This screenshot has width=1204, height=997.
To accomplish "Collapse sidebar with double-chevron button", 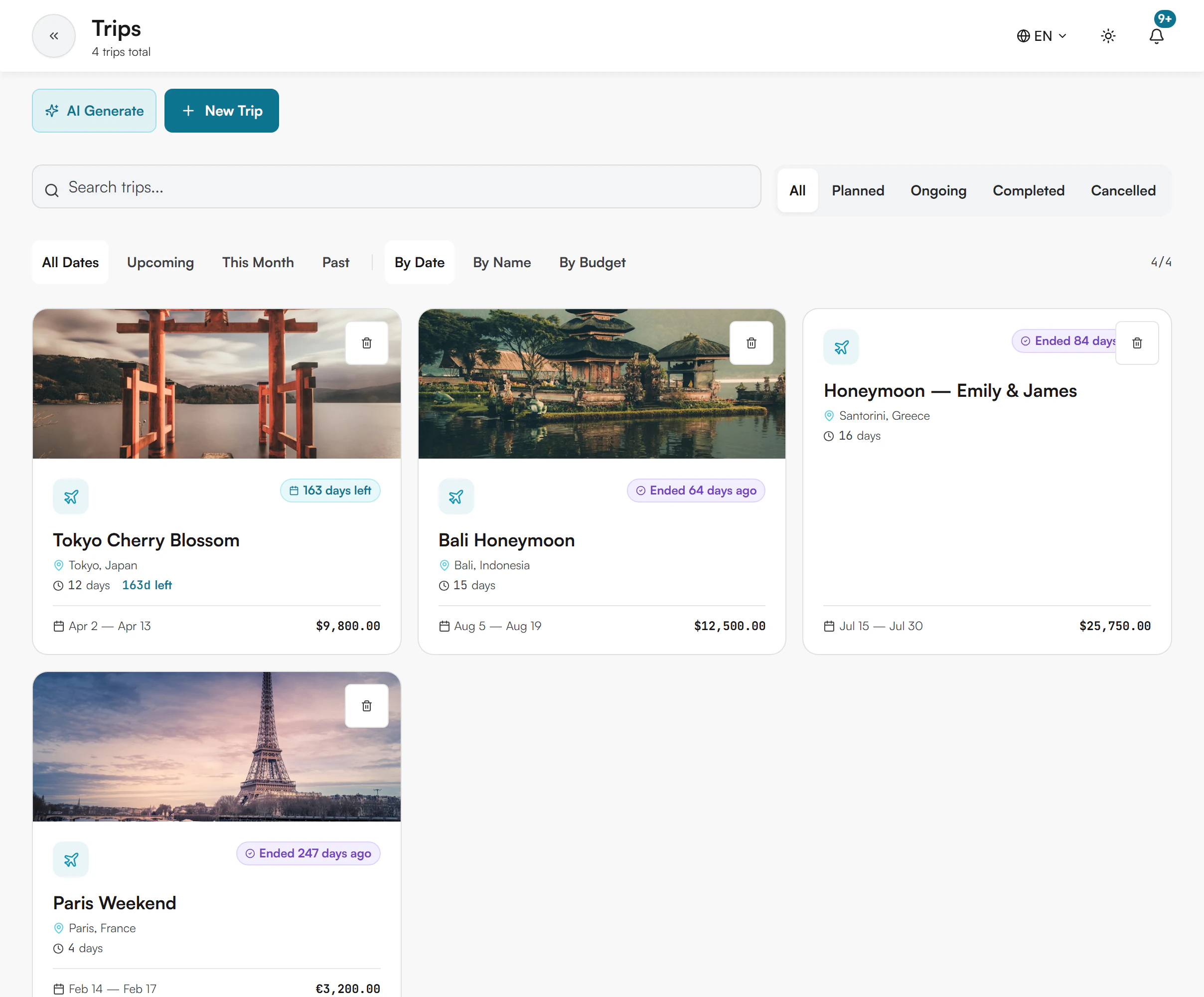I will pos(53,36).
